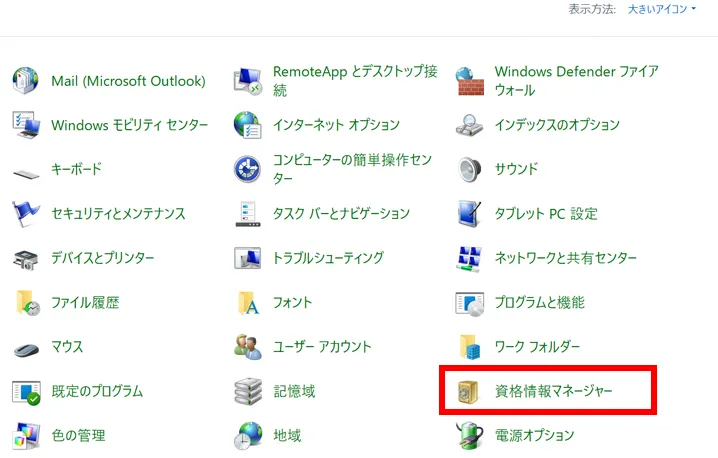Click the 電源オプション battery icon
Screen dimensions: 718x458
coord(469,436)
